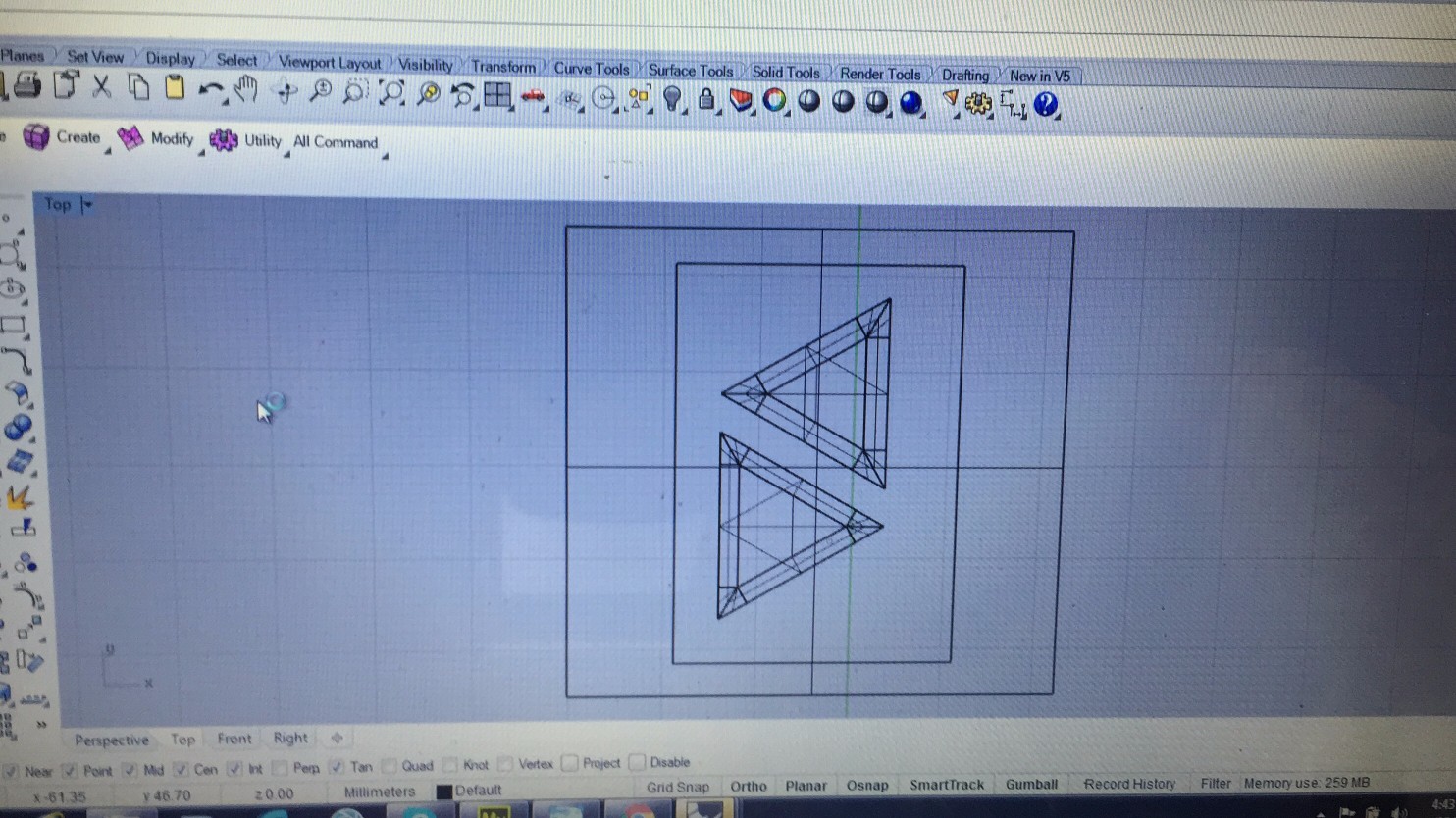The width and height of the screenshot is (1456, 818).
Task: Click the Options gear icon
Action: coord(978,103)
